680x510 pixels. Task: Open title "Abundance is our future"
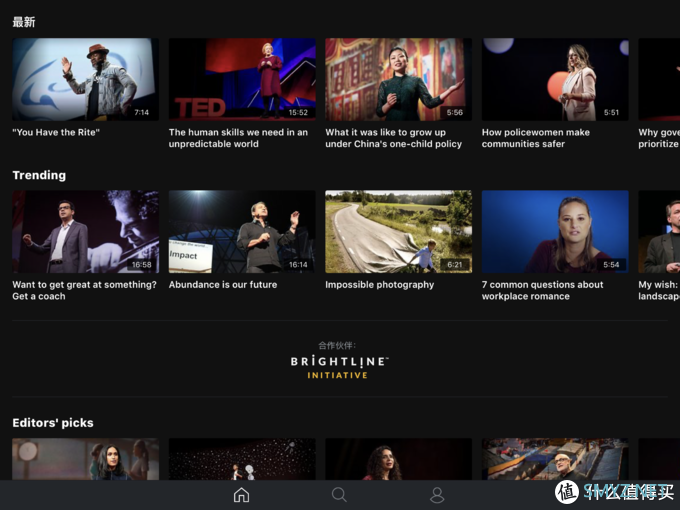coord(223,284)
